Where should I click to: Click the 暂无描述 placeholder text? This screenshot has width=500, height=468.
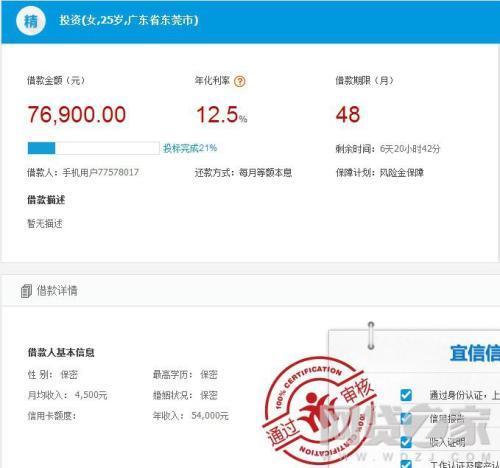coord(45,224)
